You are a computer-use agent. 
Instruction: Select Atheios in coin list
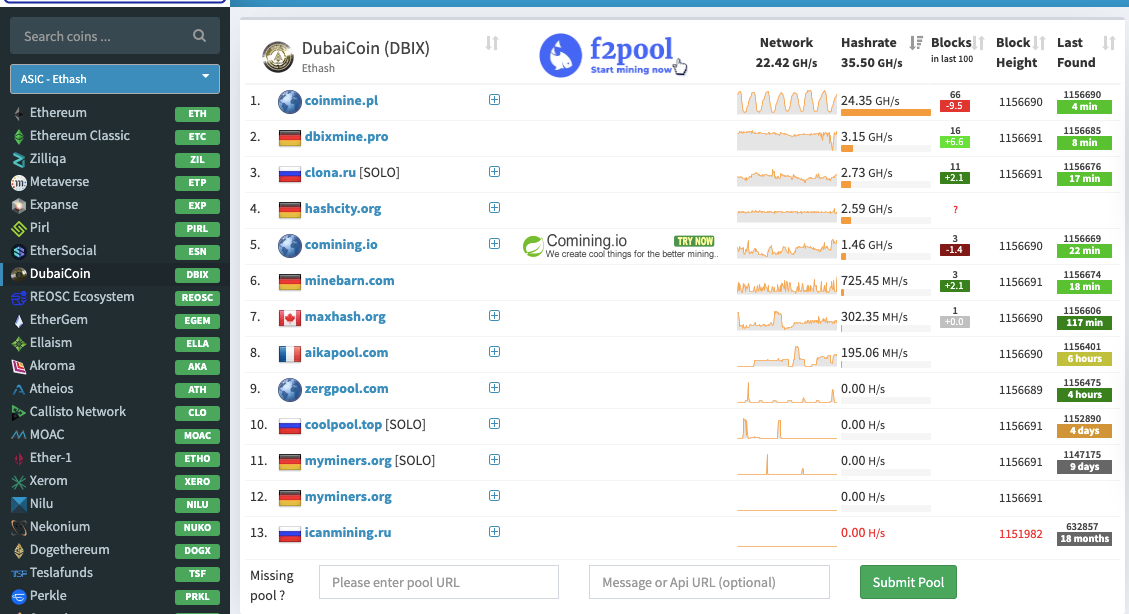pyautogui.click(x=51, y=389)
